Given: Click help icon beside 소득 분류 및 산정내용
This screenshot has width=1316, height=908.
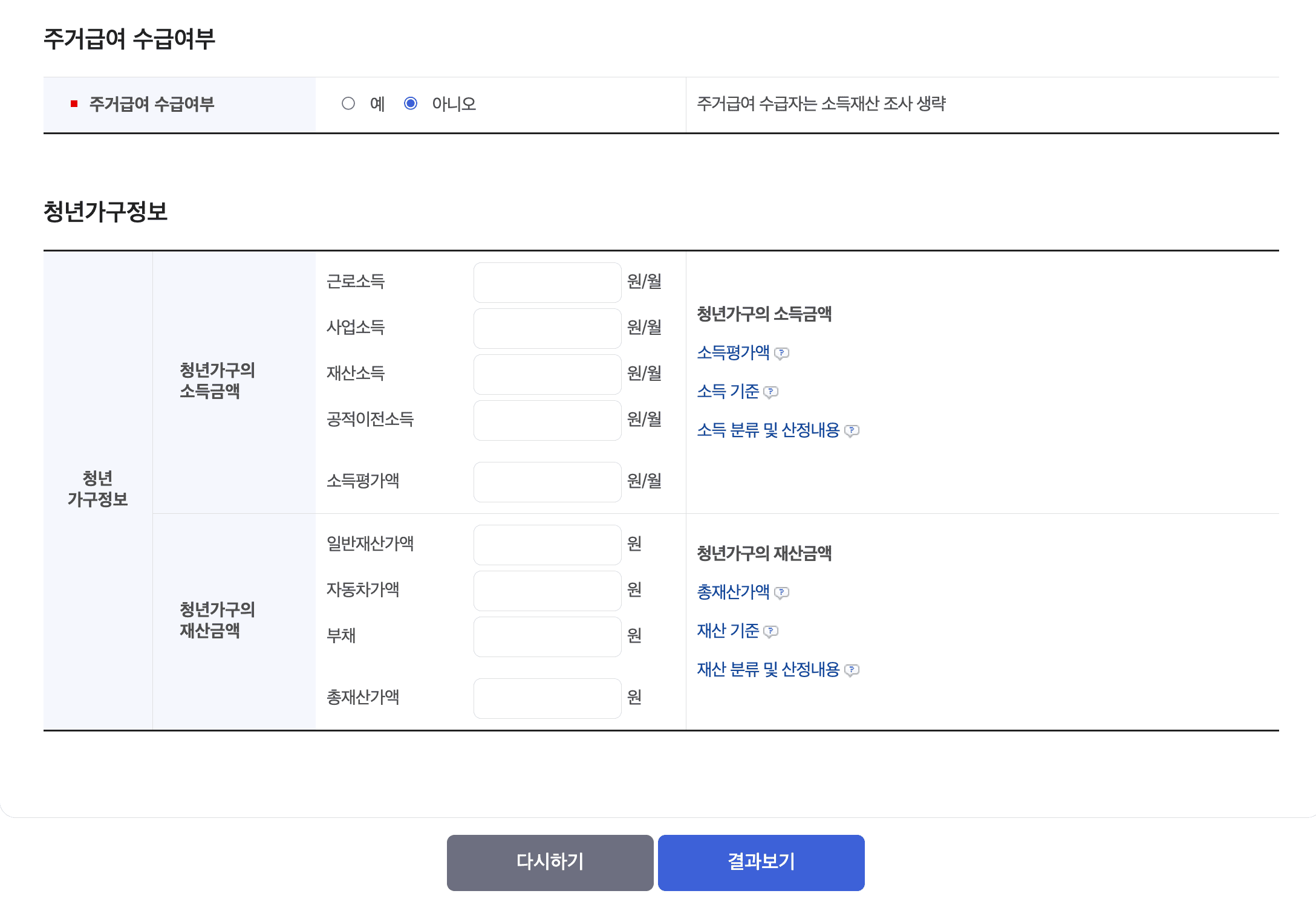Looking at the screenshot, I should coord(852,430).
